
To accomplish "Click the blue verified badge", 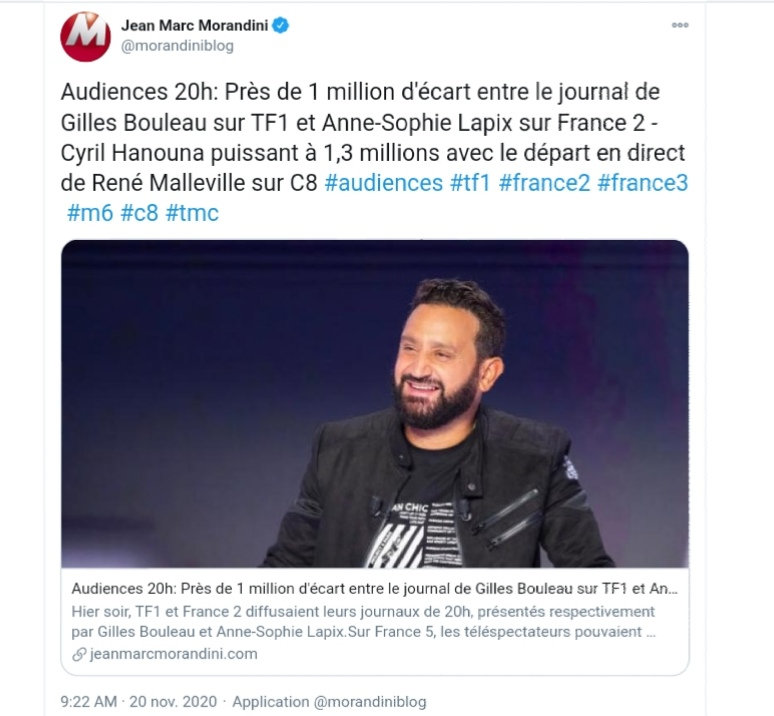I will coord(281,26).
